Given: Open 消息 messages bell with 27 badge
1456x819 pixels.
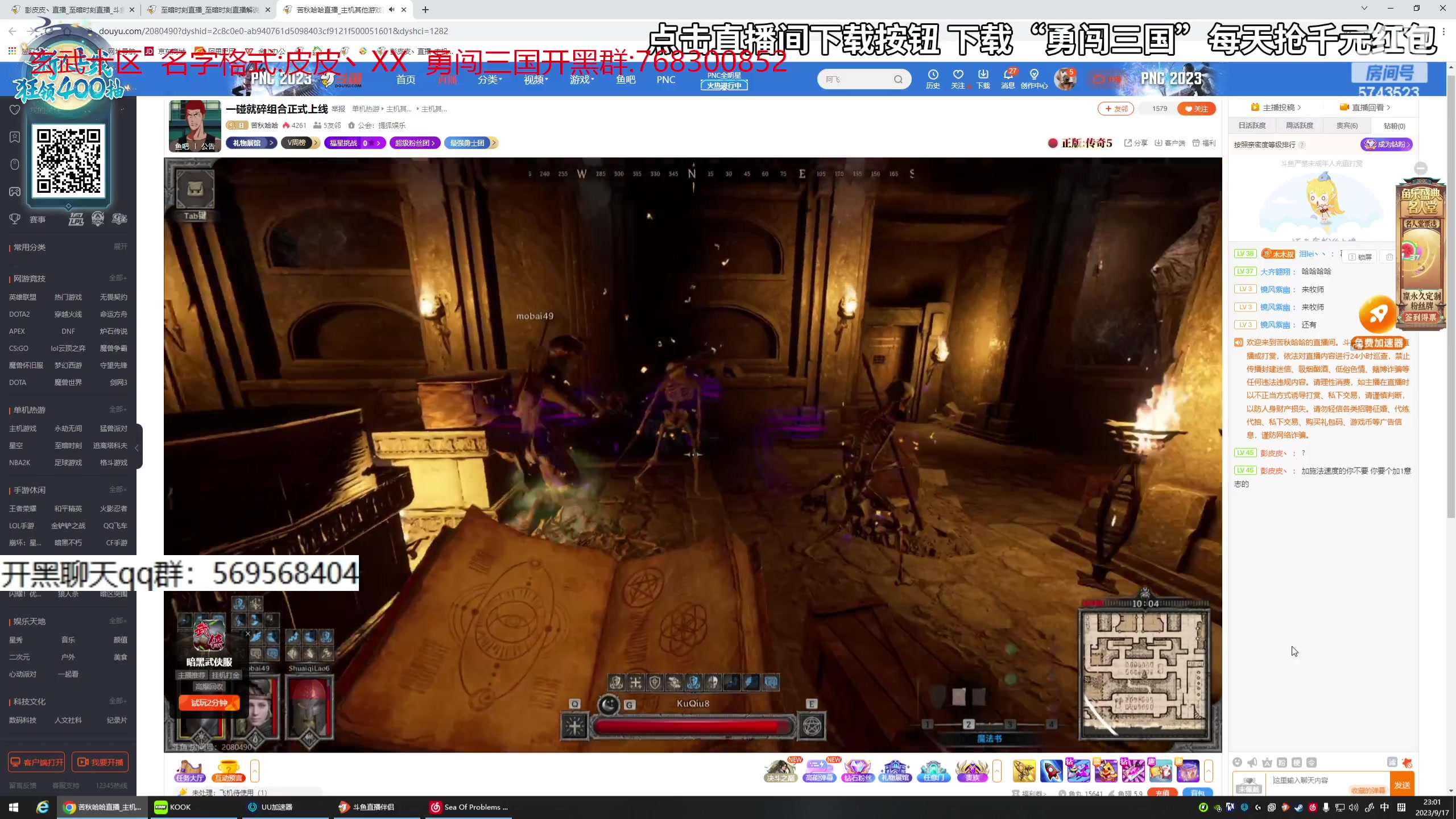Looking at the screenshot, I should [1008, 78].
